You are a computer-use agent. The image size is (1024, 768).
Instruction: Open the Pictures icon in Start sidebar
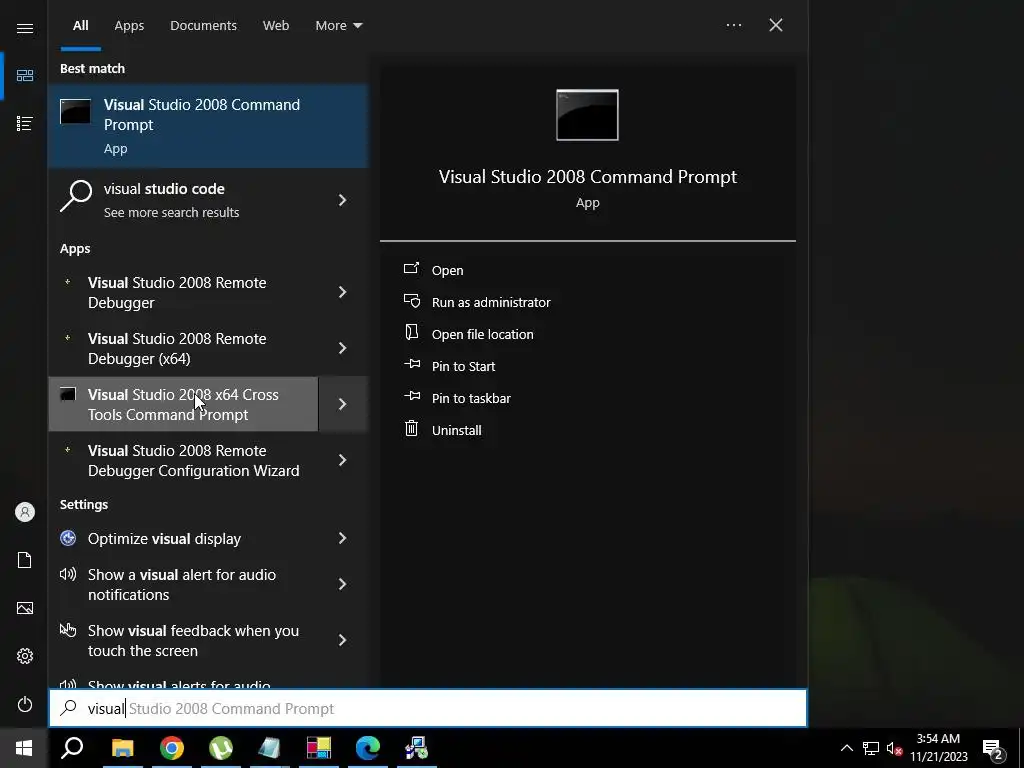click(25, 608)
